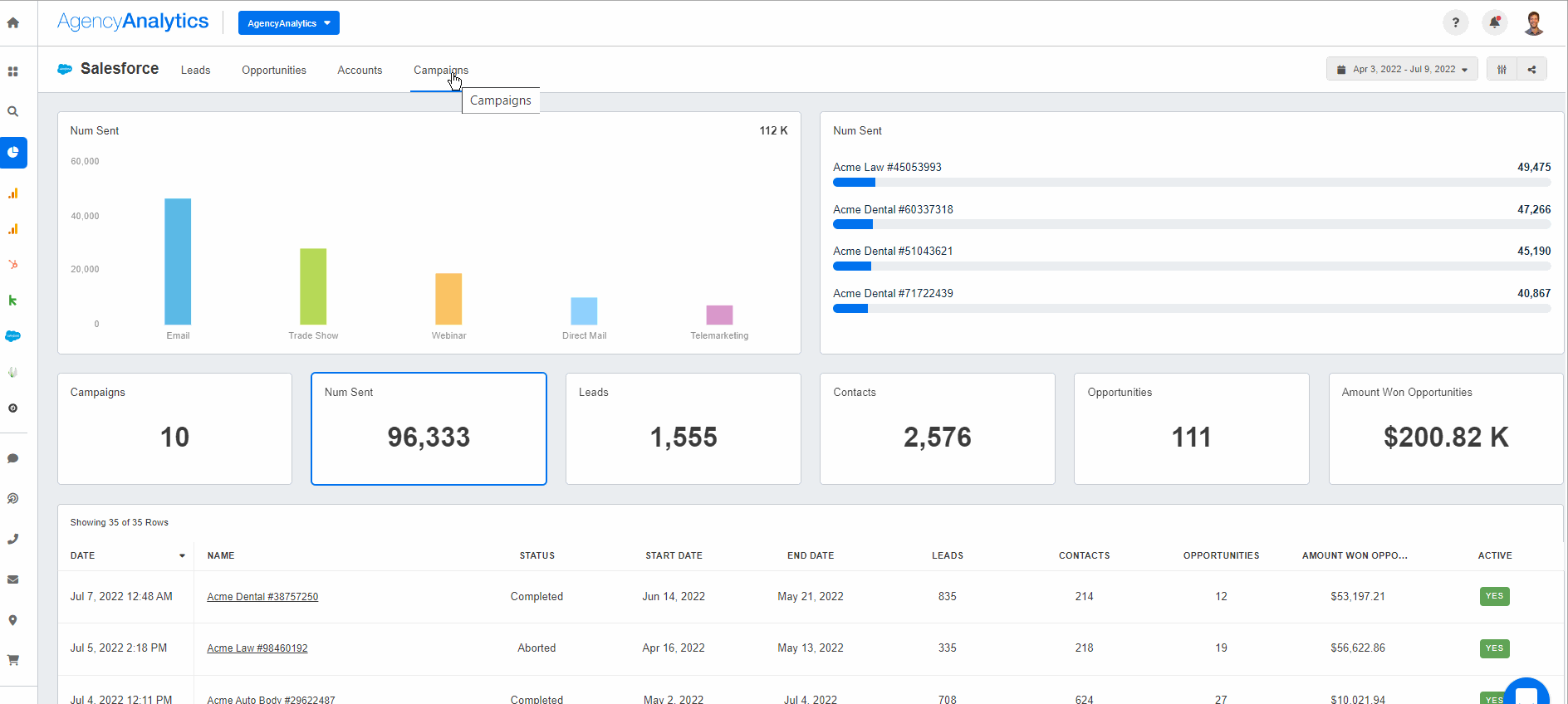
Task: Open the search magnifier in sidebar
Action: (x=13, y=111)
